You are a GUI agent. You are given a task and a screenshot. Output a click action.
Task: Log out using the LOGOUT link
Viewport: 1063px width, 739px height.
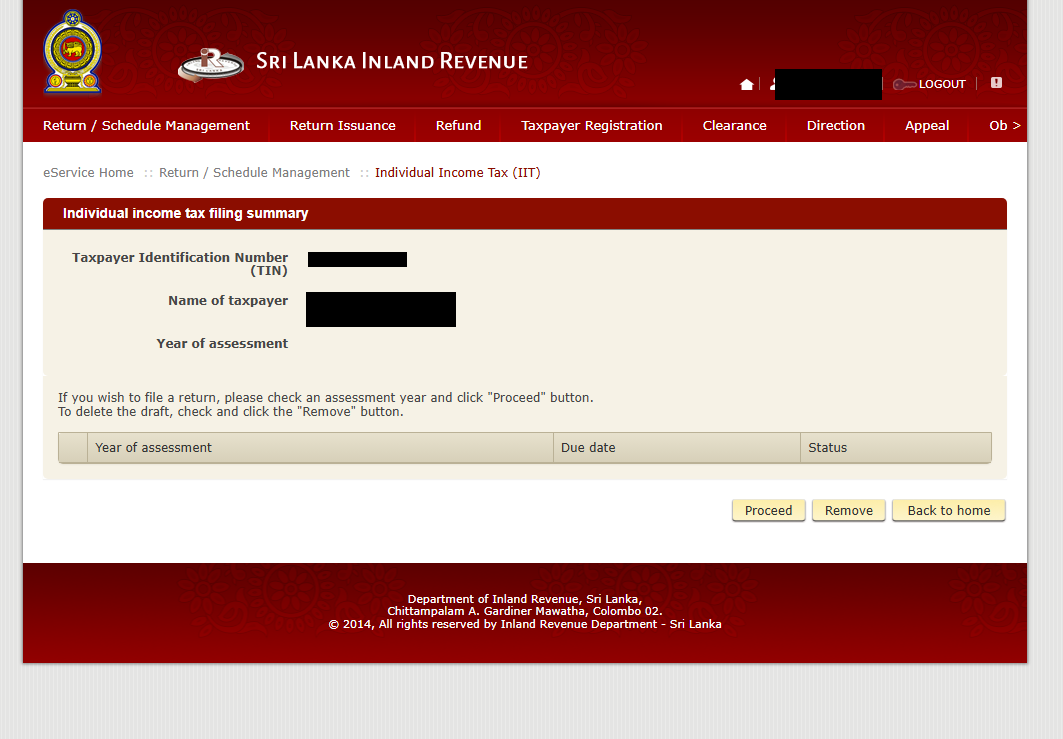942,84
